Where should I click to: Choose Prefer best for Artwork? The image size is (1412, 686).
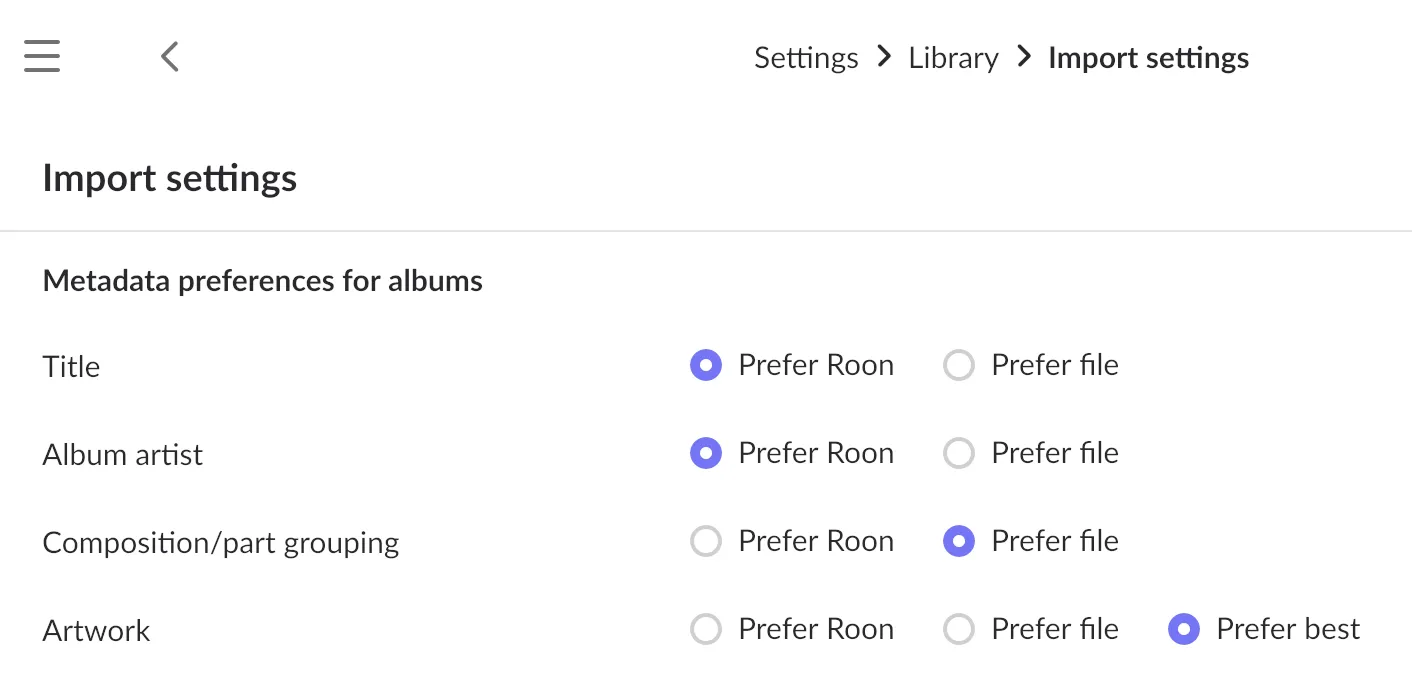pyautogui.click(x=1184, y=630)
